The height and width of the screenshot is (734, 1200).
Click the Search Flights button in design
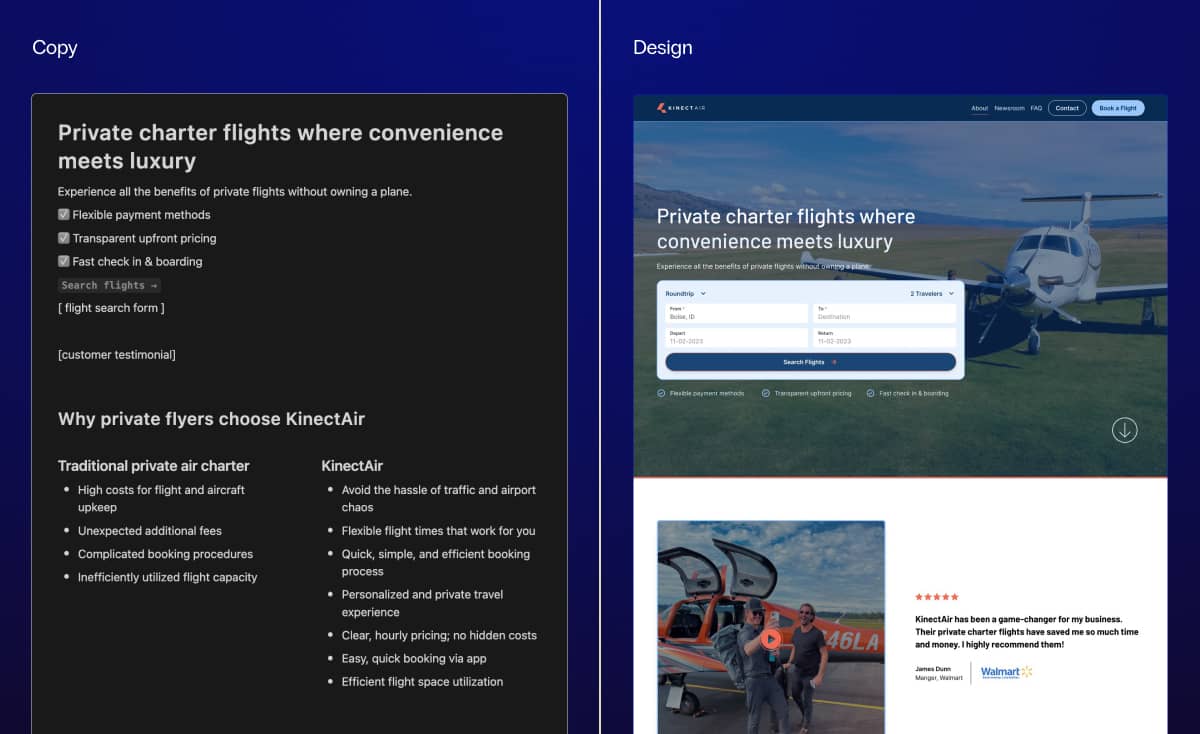810,362
